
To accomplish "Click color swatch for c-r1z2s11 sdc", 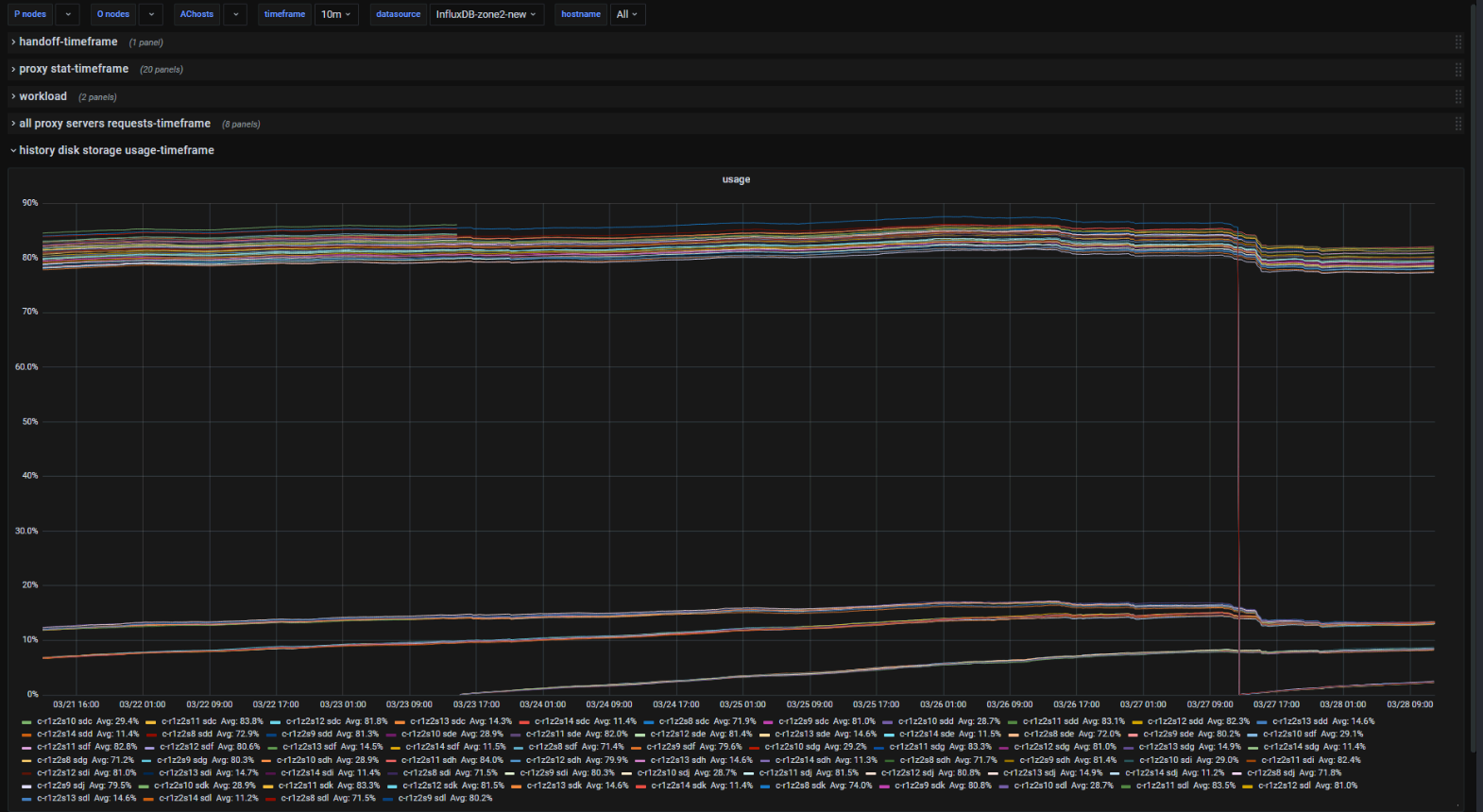I will [x=151, y=721].
